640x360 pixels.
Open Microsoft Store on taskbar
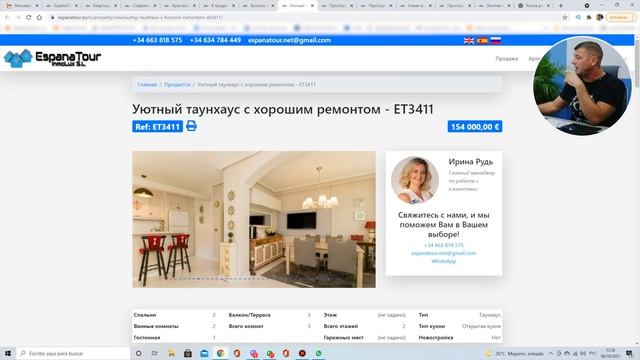point(187,353)
